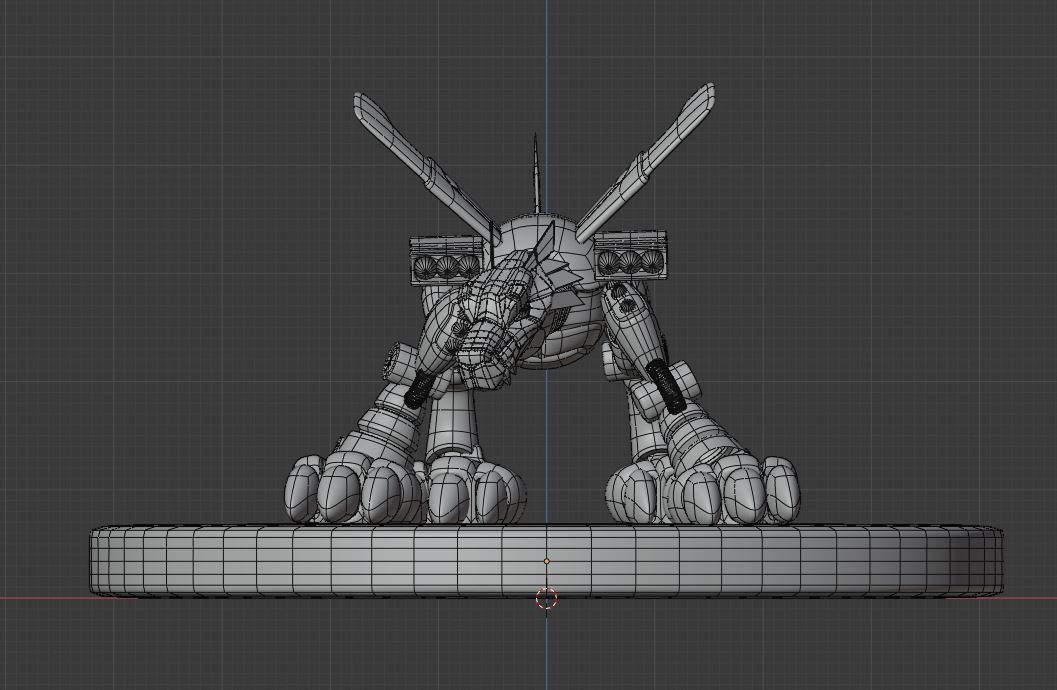
Task: Select the left upward blade wing
Action: coord(425,166)
